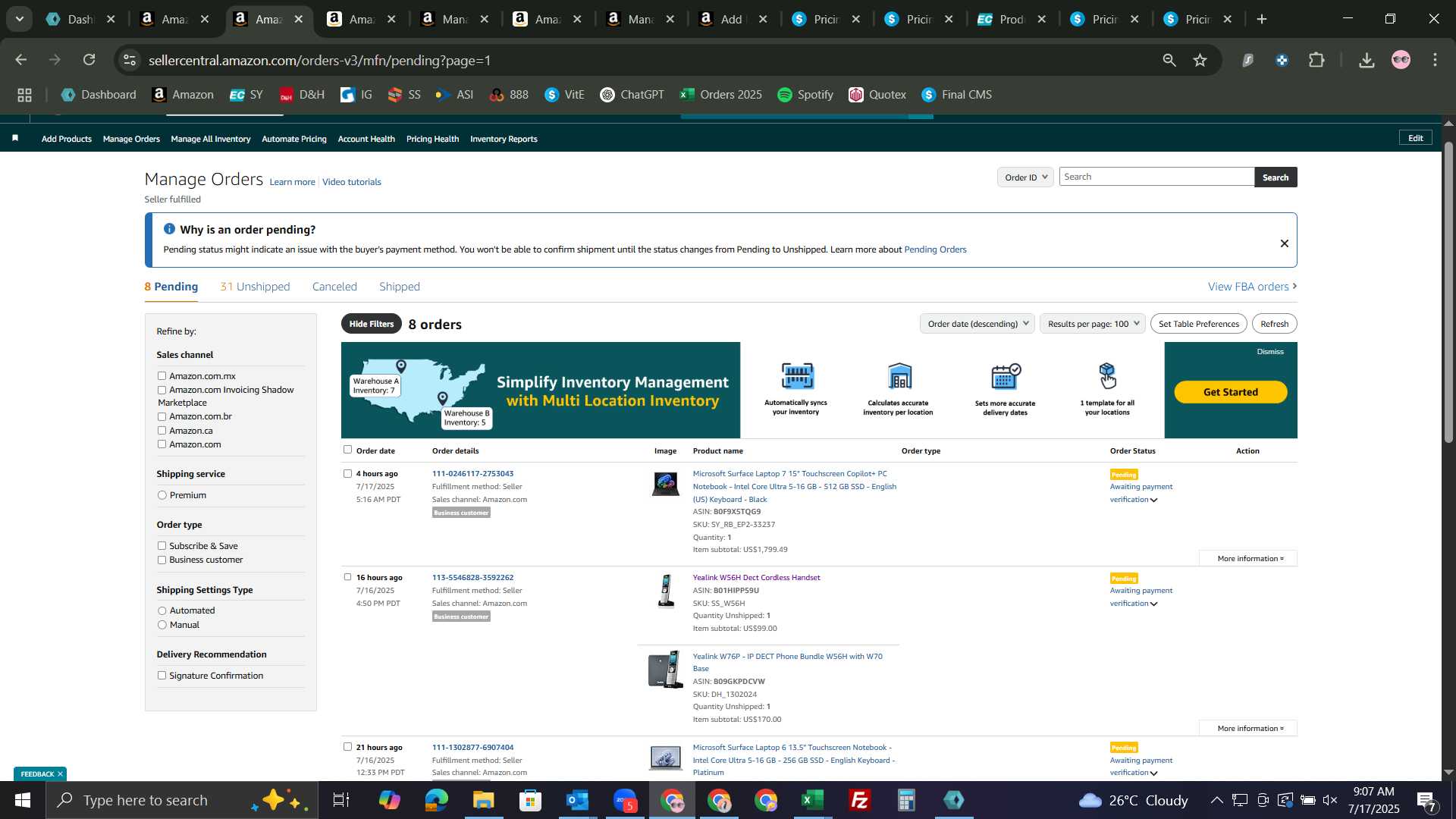Open the Results per page dropdown
The width and height of the screenshot is (1456, 819).
pos(1093,324)
